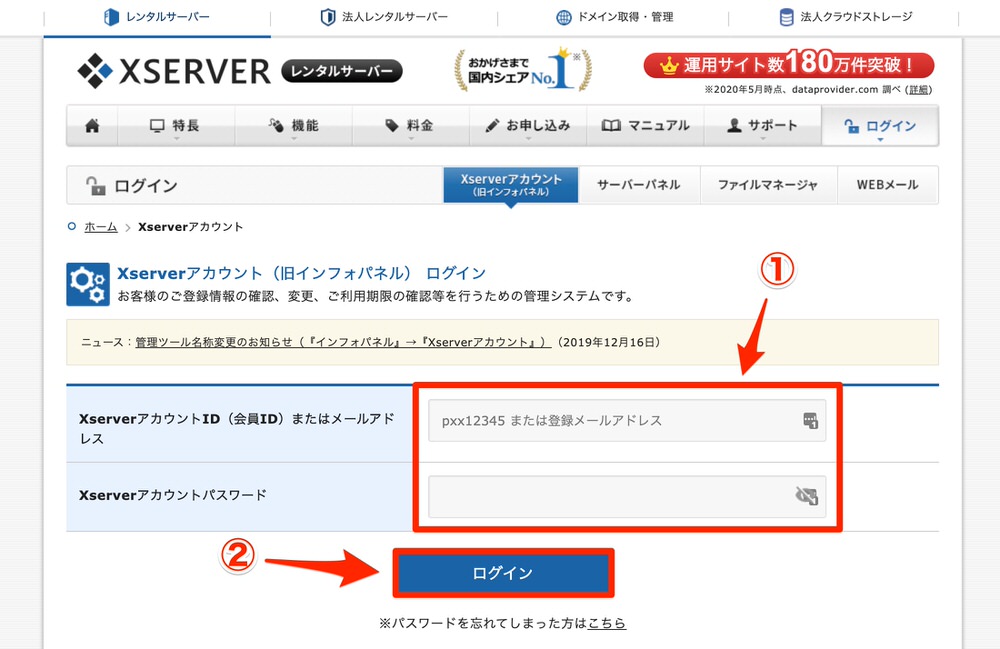Open the 機能 menu item
This screenshot has height=649, width=1000.
[x=293, y=126]
